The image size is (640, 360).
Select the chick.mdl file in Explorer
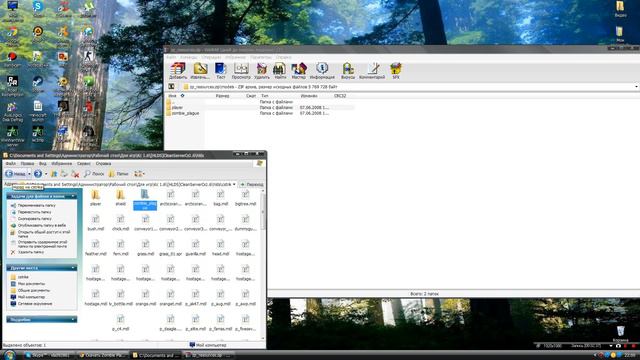pyautogui.click(x=120, y=223)
